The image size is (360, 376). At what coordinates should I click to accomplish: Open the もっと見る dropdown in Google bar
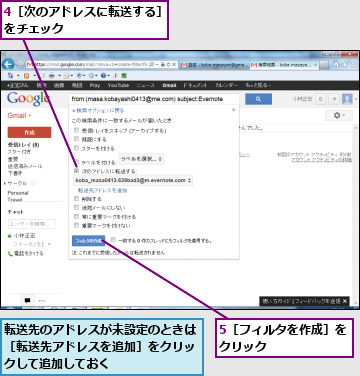[258, 85]
